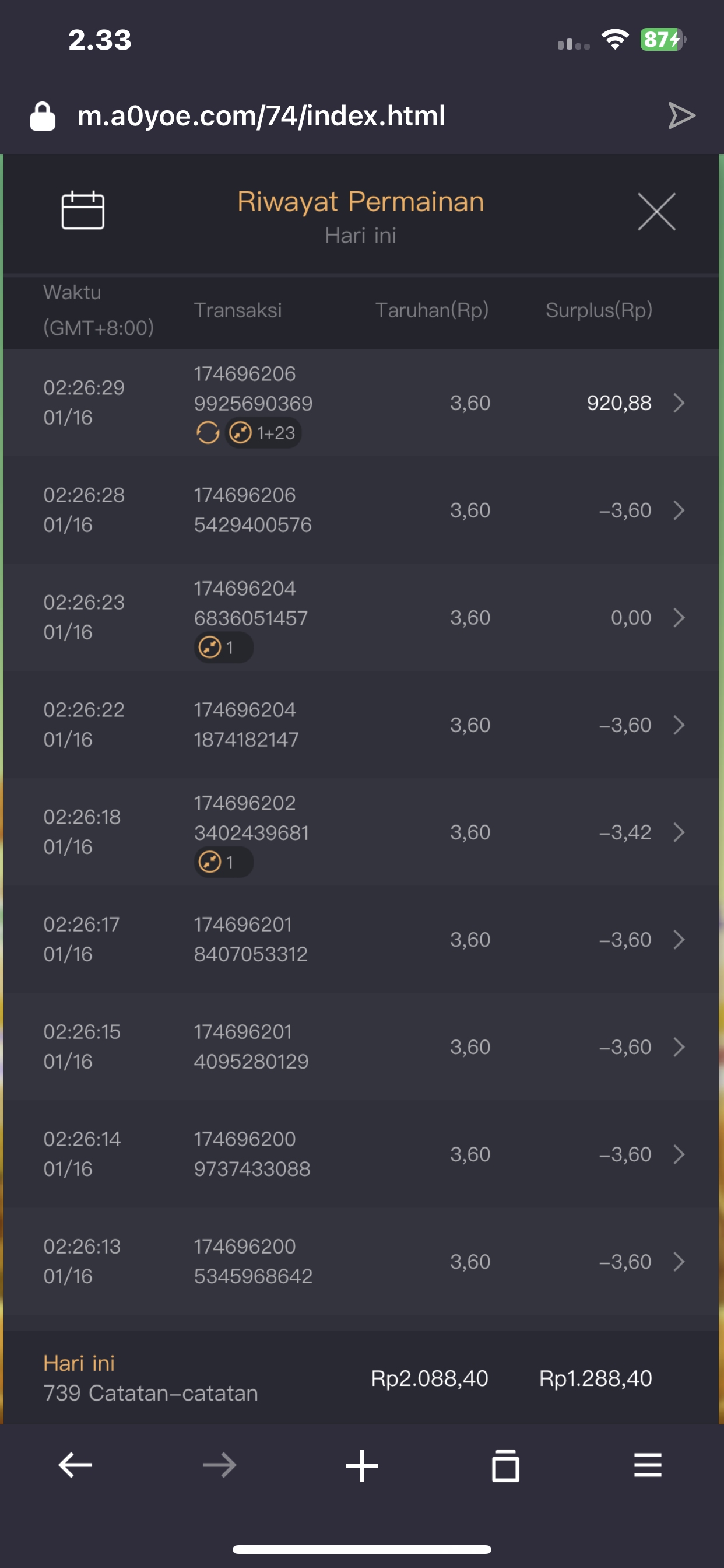Open the browser tabs overview icon
Image resolution: width=724 pixels, height=1568 pixels.
(x=505, y=1465)
